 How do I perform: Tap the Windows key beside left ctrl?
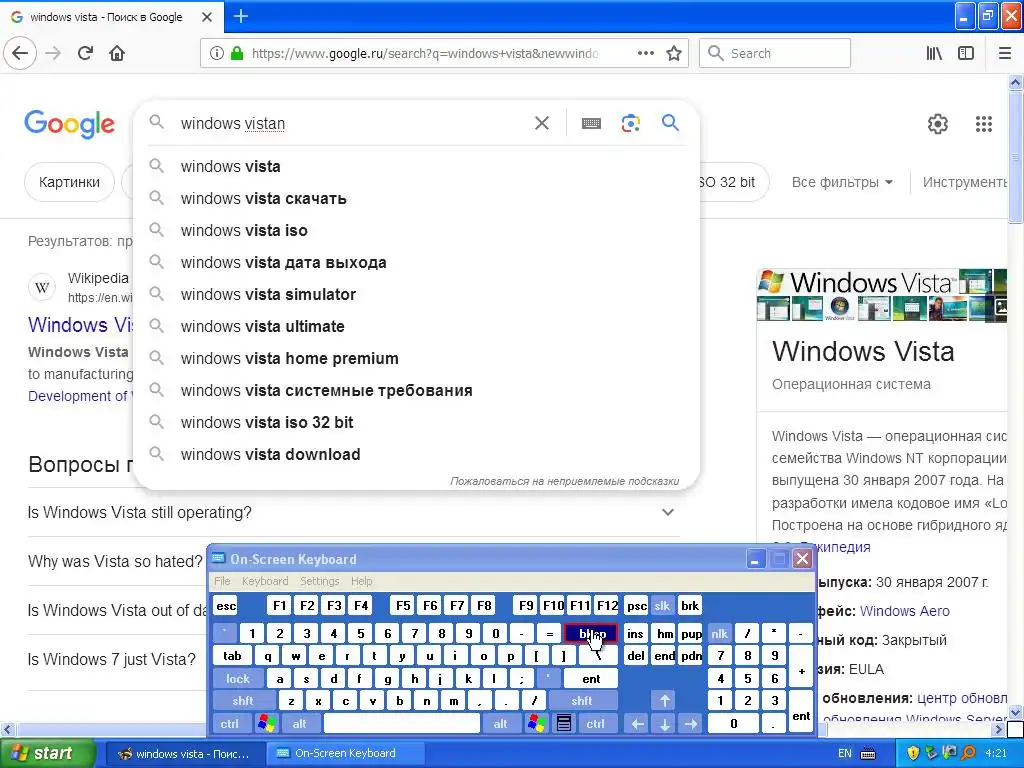(266, 724)
